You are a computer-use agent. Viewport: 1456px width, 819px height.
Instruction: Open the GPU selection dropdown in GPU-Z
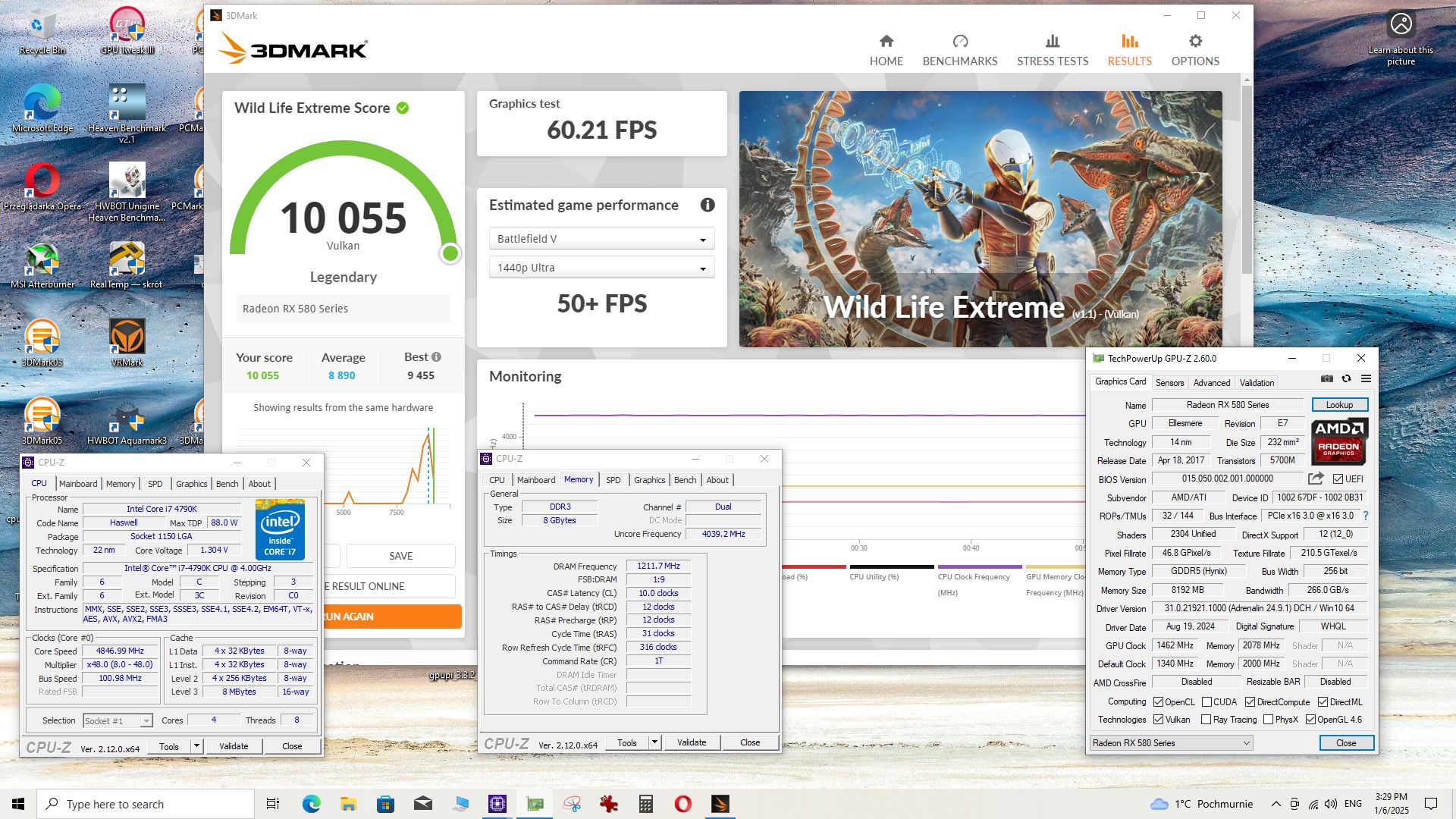click(x=1171, y=743)
